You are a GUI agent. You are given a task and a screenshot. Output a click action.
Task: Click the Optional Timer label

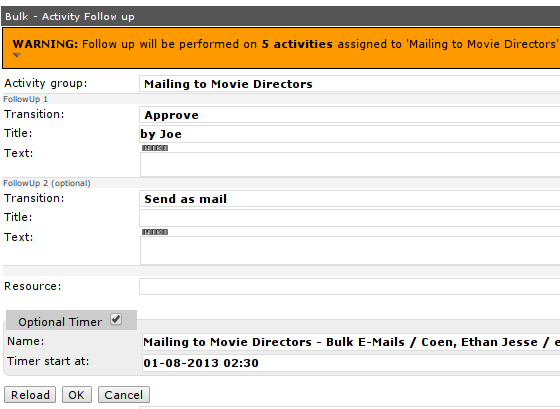tap(60, 322)
